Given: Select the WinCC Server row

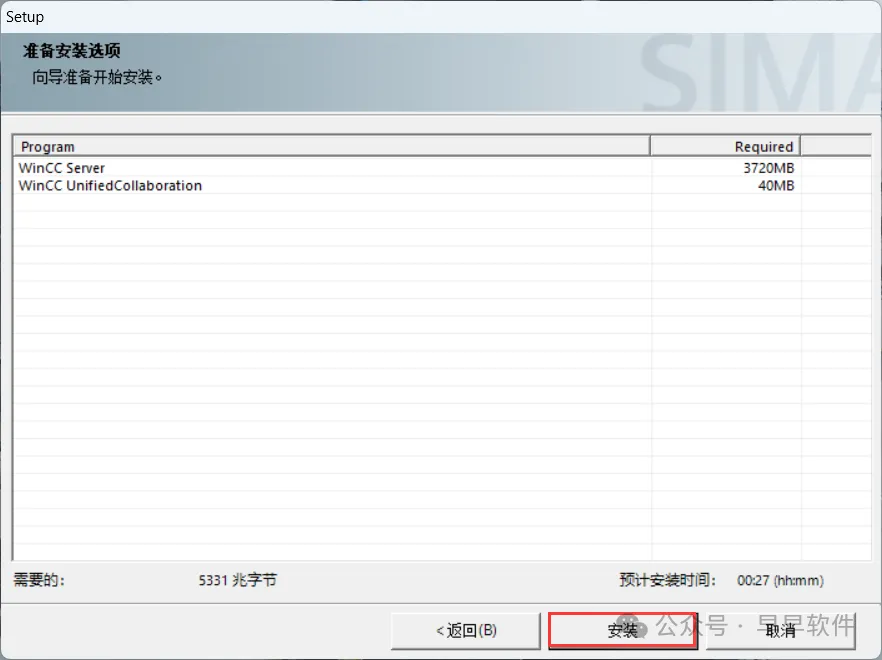Looking at the screenshot, I should pos(442,168).
